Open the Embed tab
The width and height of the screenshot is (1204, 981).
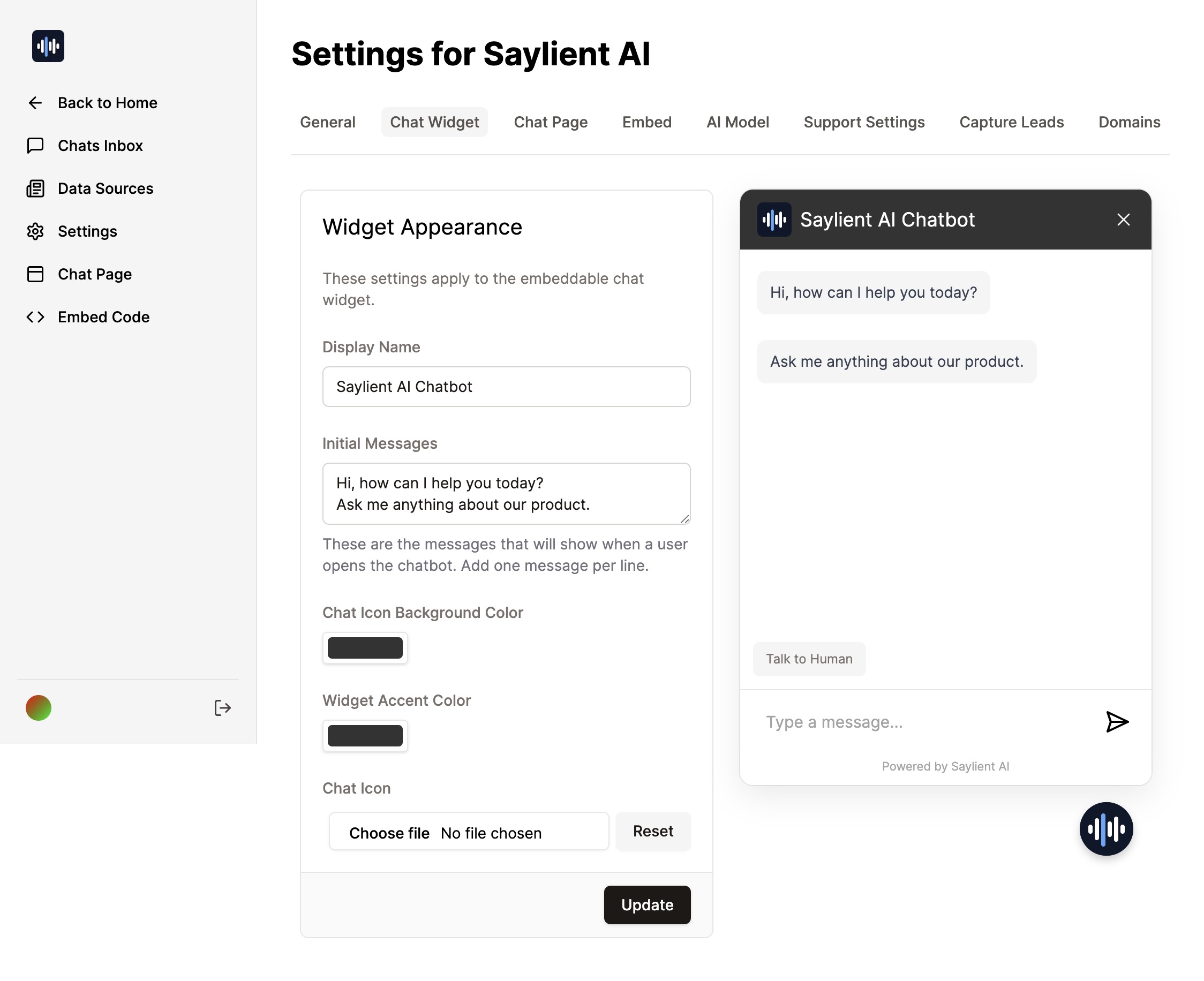point(647,122)
